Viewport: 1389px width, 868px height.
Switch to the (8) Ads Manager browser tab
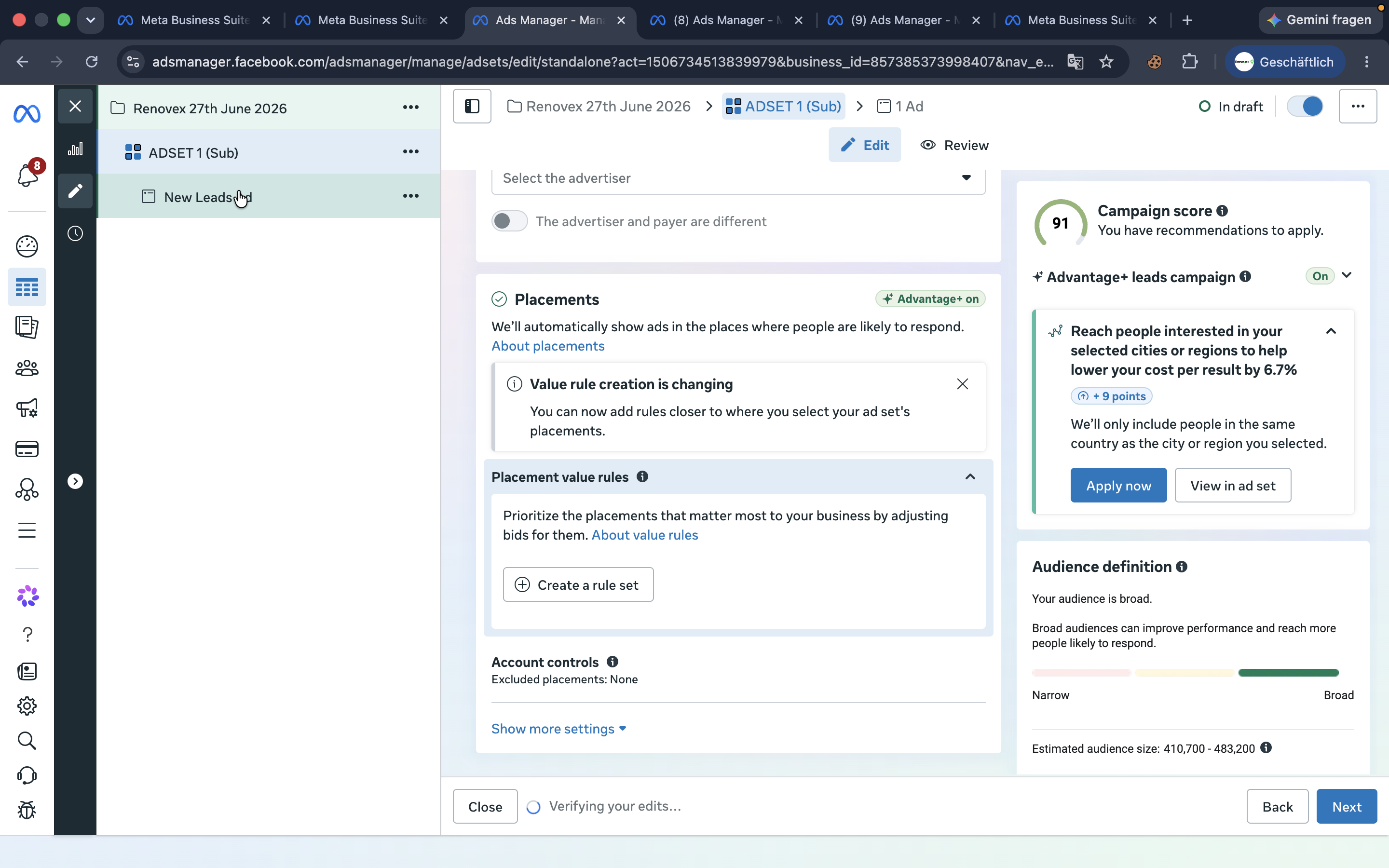pyautogui.click(x=727, y=20)
